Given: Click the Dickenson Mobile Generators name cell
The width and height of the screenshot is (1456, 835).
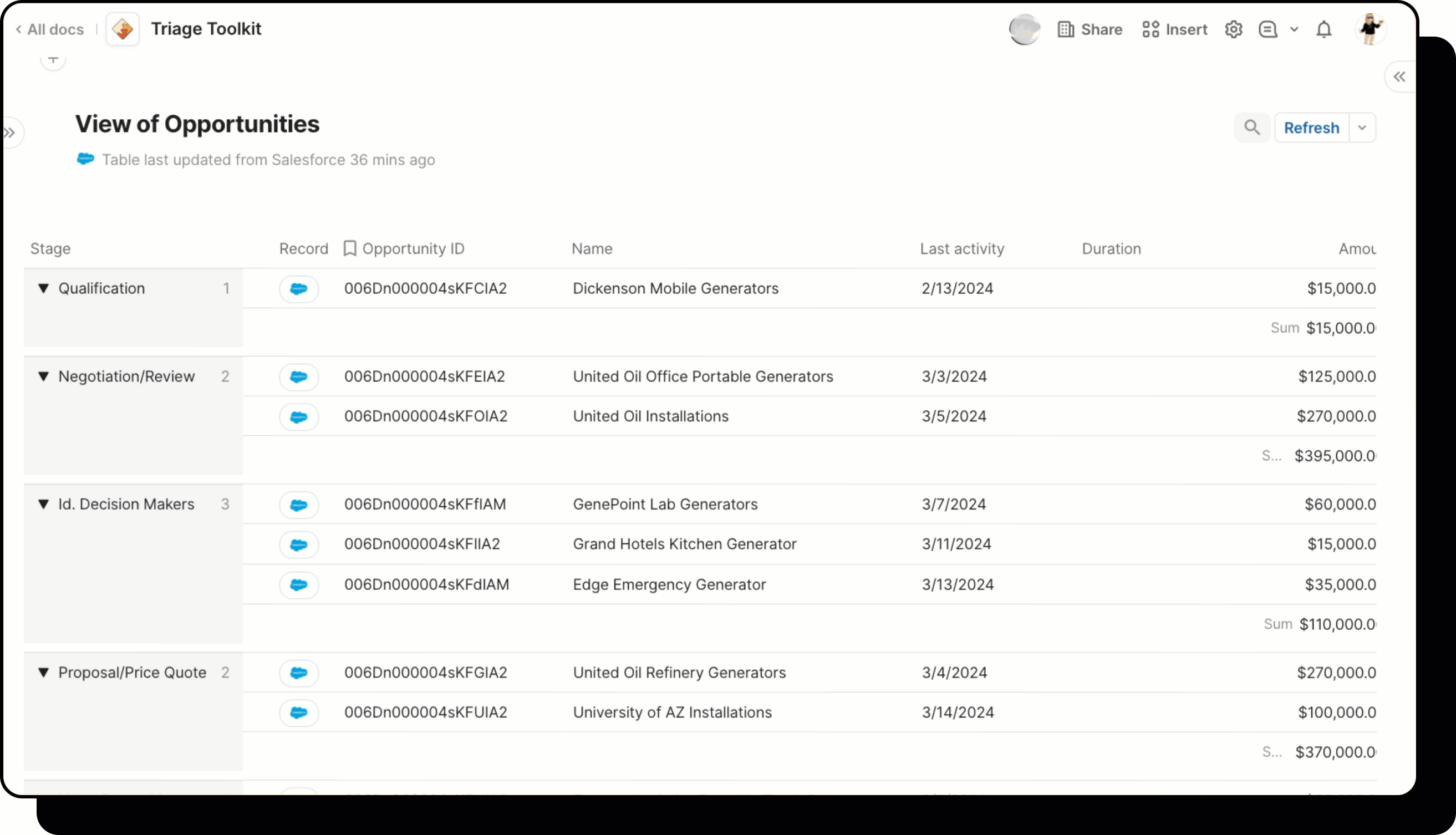Looking at the screenshot, I should [x=675, y=288].
